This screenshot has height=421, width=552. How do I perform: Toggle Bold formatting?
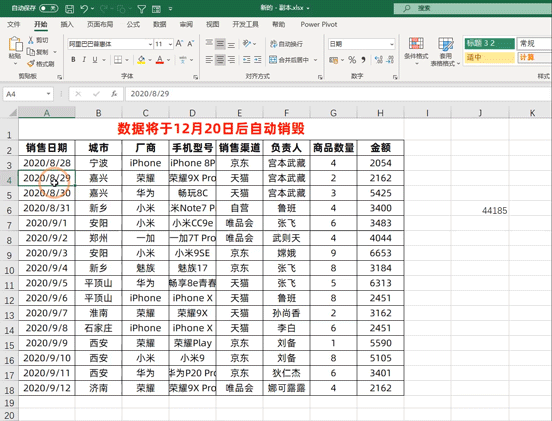click(x=73, y=60)
